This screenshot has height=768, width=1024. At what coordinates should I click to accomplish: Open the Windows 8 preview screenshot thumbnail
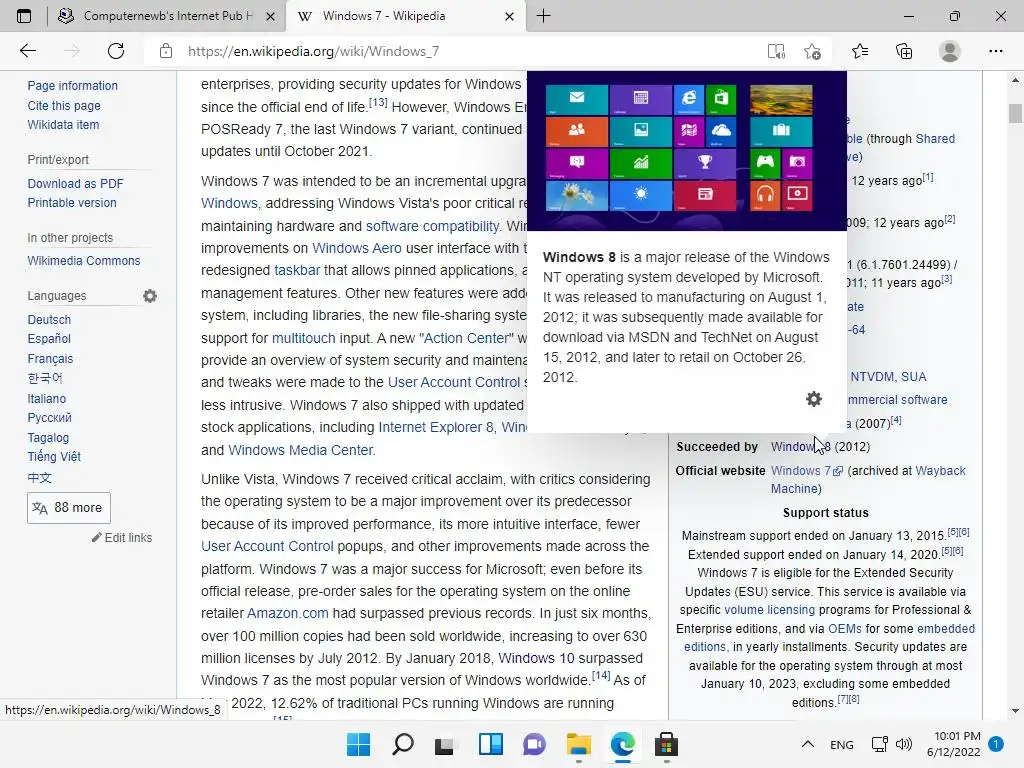pyautogui.click(x=686, y=151)
